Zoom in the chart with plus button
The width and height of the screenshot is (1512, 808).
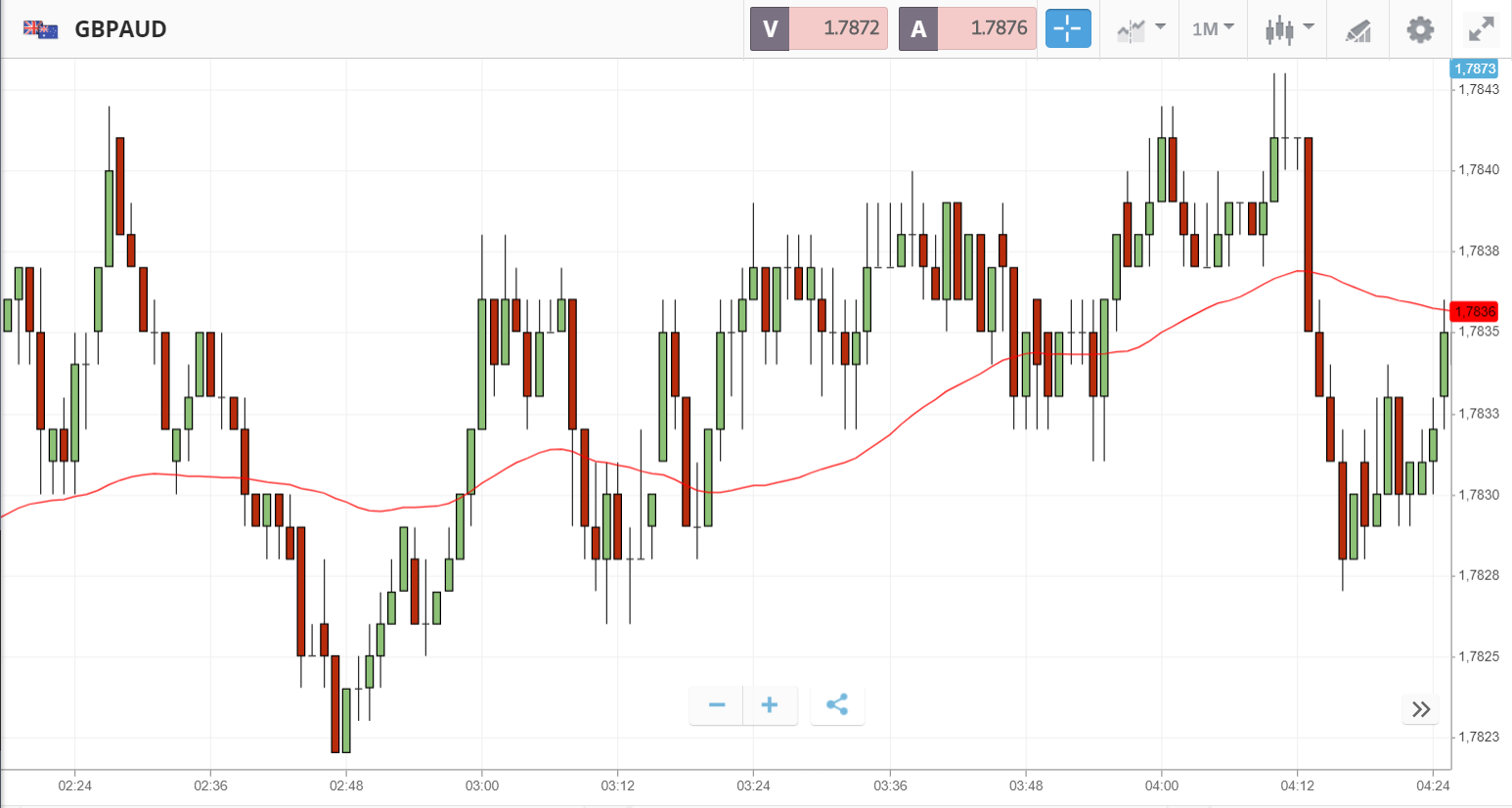[770, 705]
